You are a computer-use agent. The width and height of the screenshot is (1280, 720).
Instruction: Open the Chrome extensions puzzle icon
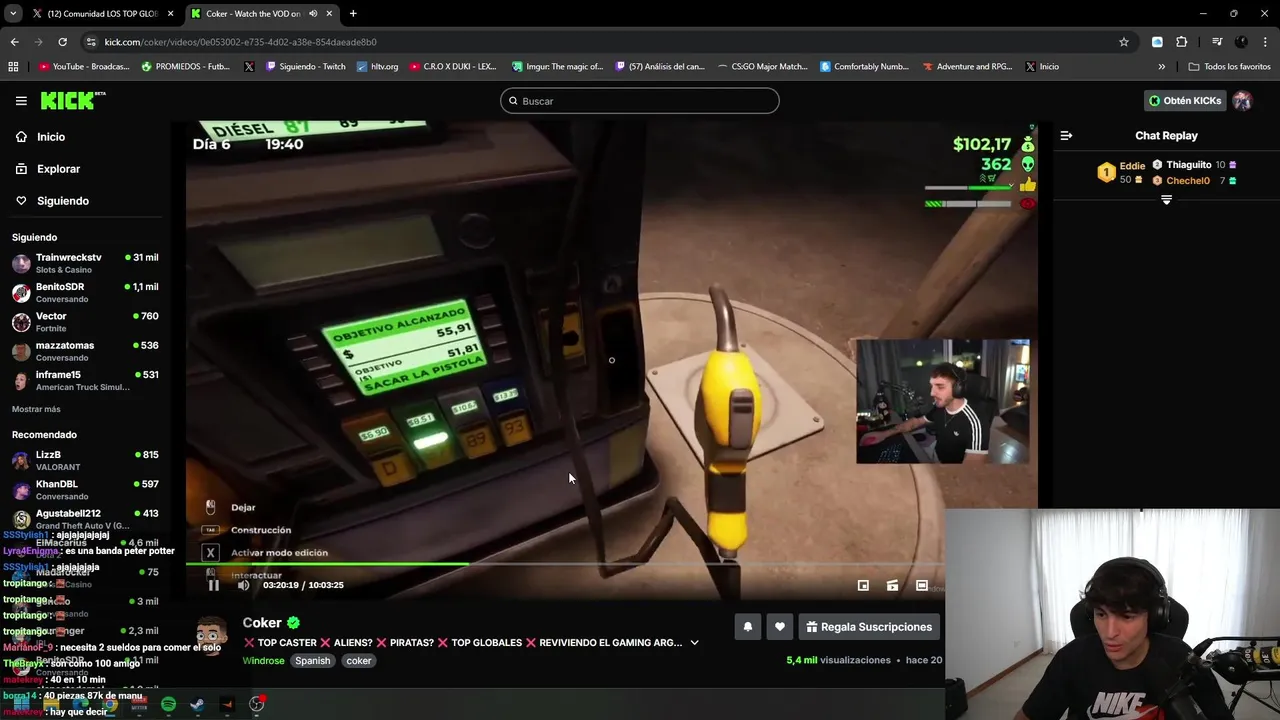(1182, 42)
